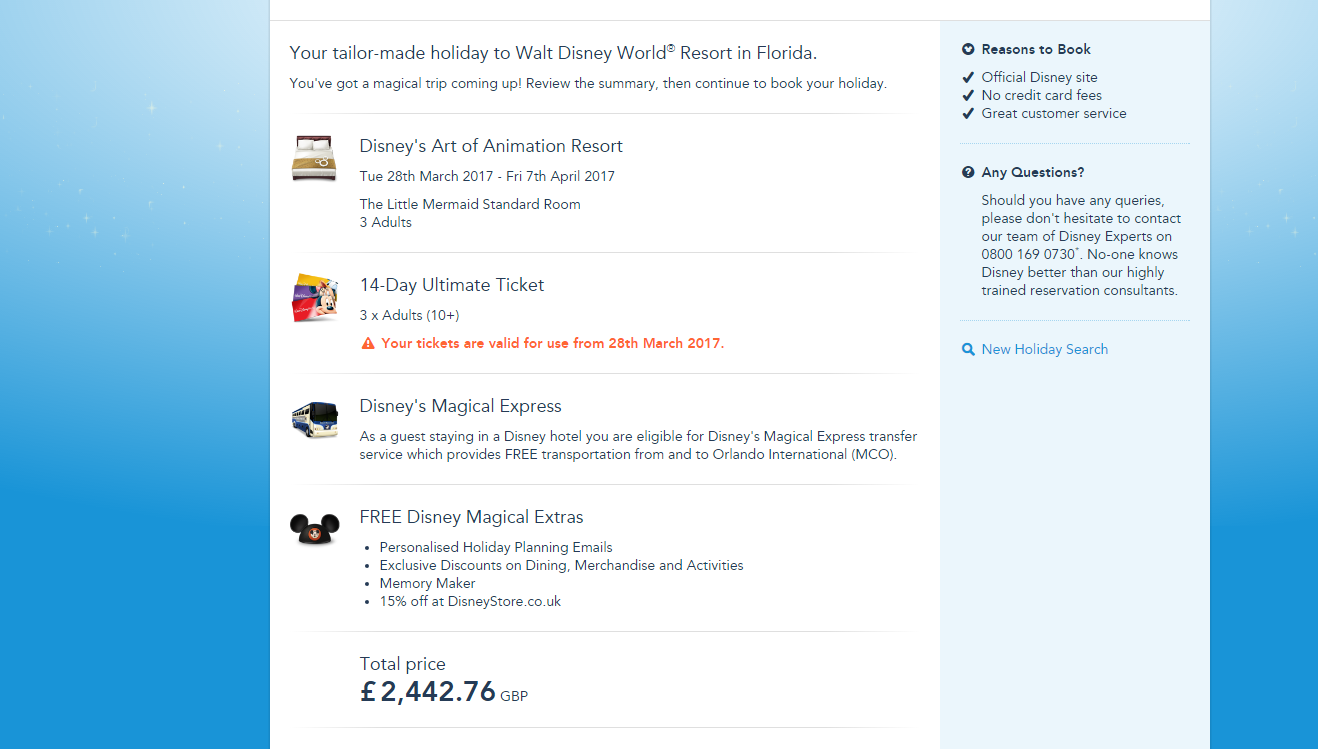
Task: Click the Any Questions help icon
Action: [x=968, y=172]
